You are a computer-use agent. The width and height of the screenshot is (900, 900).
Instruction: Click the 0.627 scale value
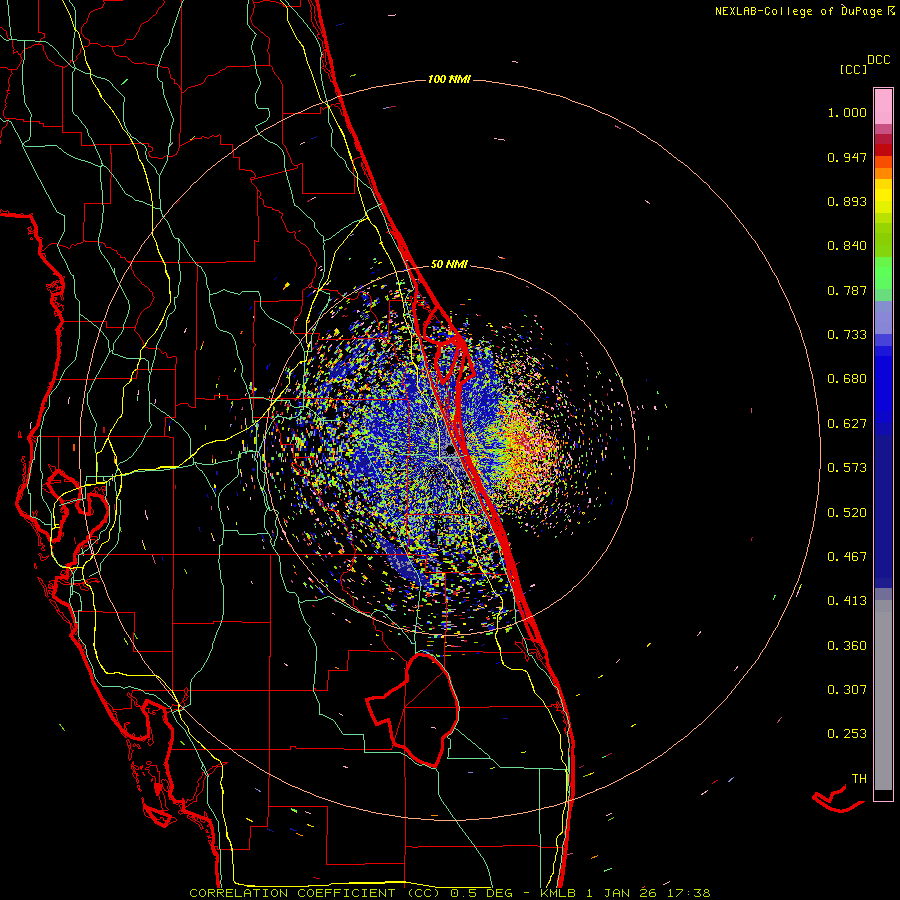(x=847, y=424)
